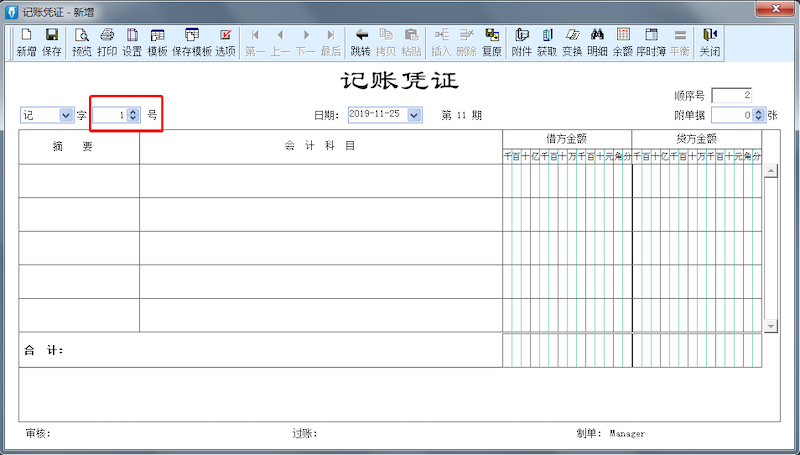This screenshot has height=455, width=800.
Task: Click the 变换 convert icon
Action: [572, 43]
